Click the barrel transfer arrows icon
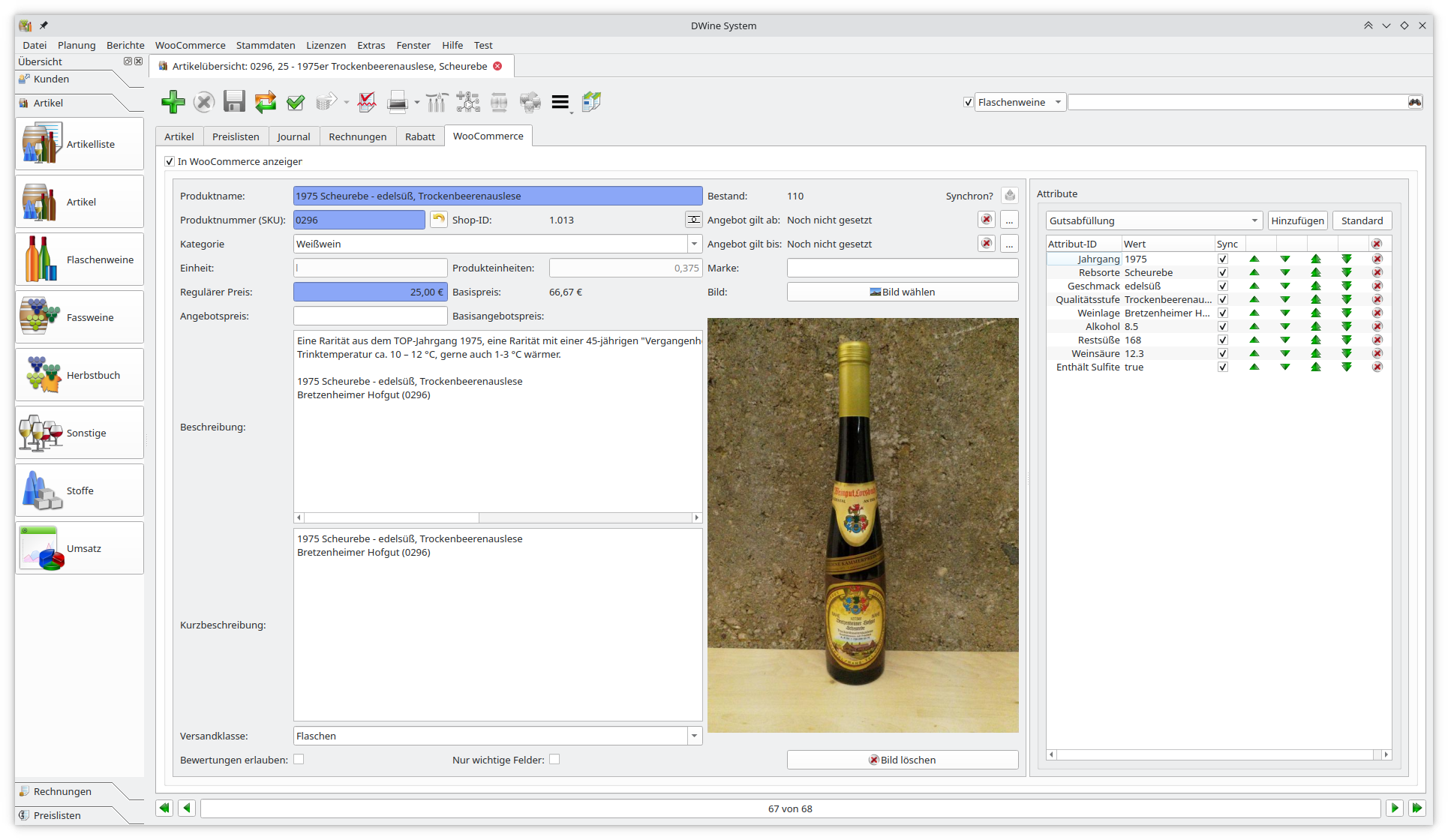 (x=499, y=102)
